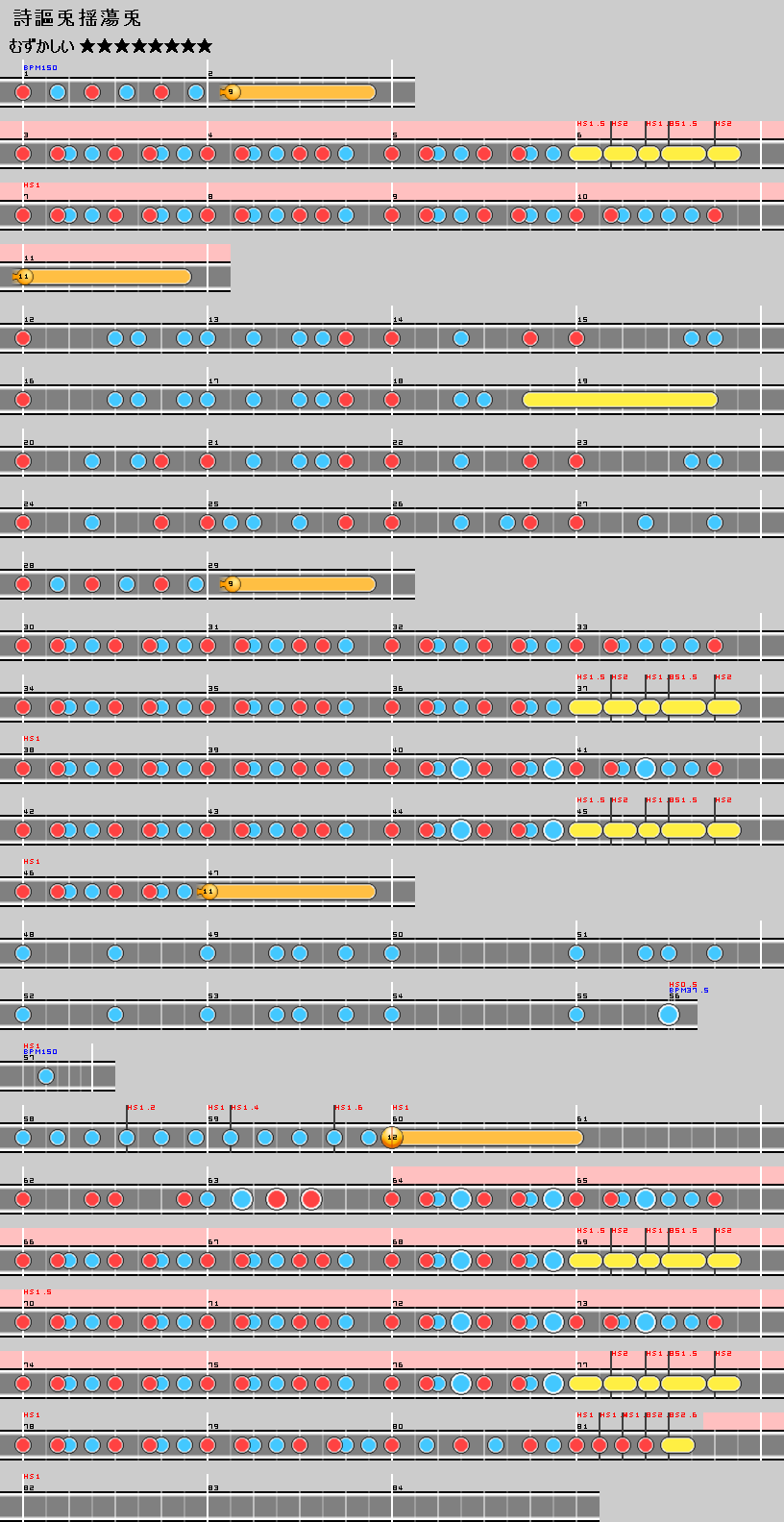Click the first red note in measure 1

(23, 92)
